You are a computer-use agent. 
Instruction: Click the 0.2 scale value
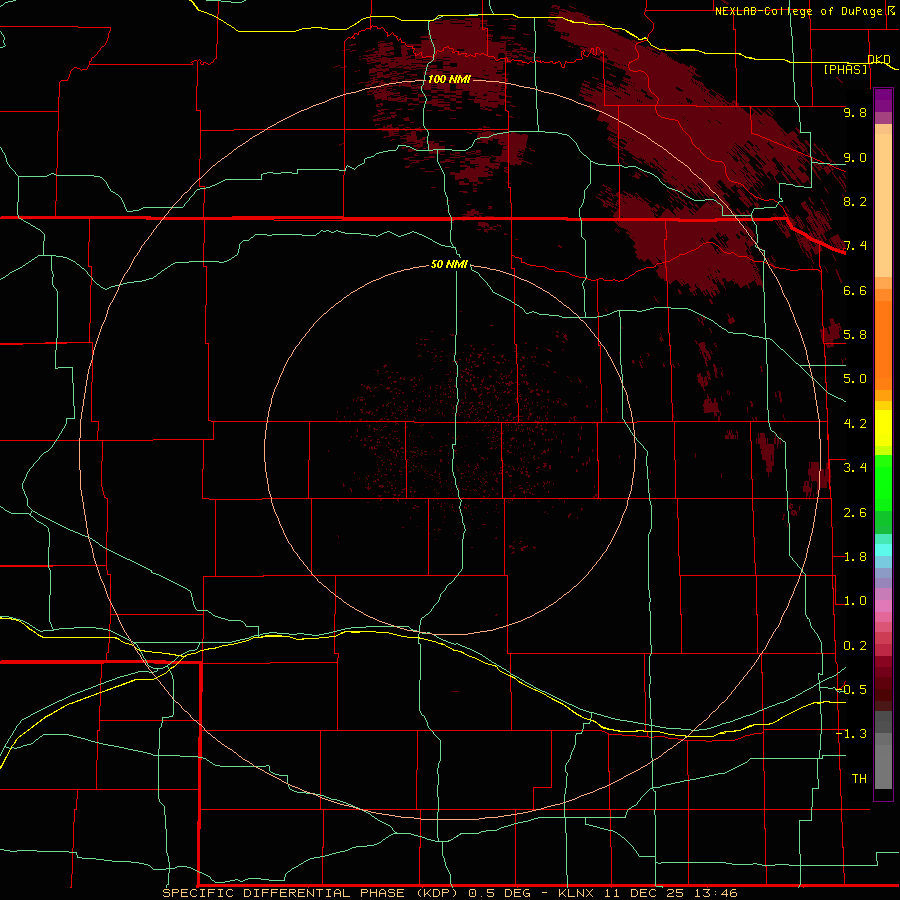[x=855, y=646]
